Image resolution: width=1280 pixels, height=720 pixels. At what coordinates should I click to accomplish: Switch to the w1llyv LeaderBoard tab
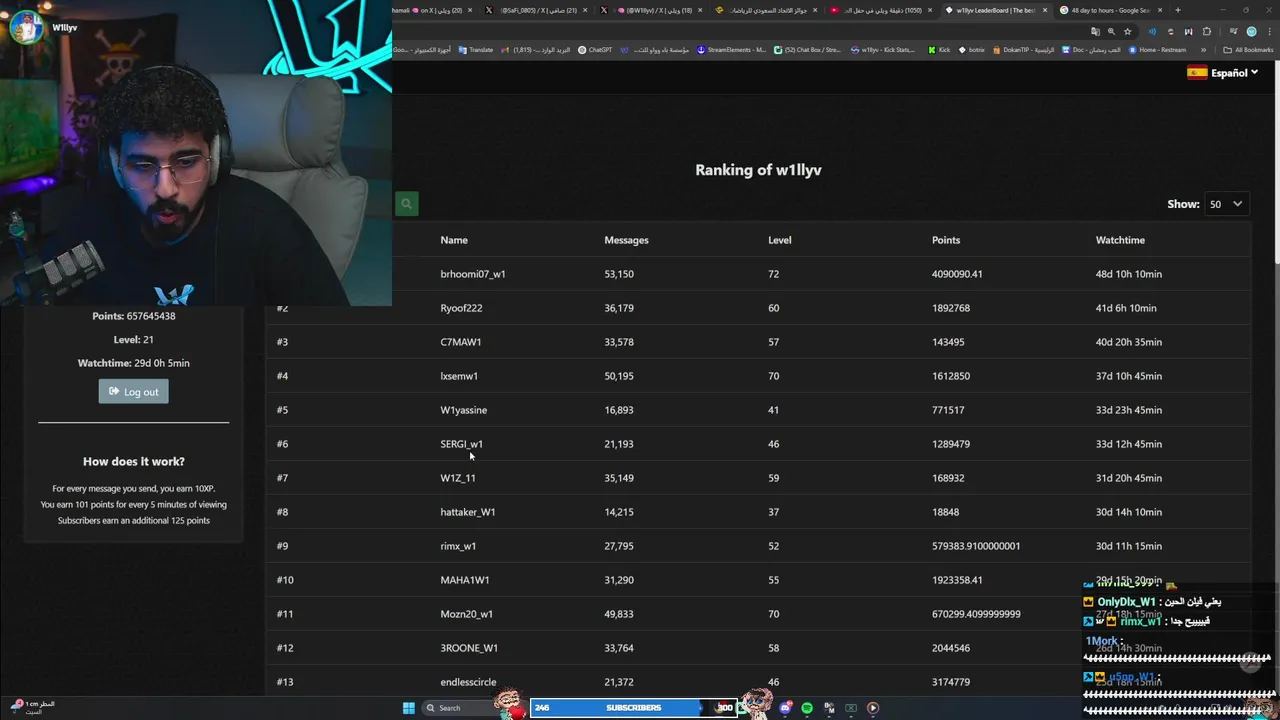point(995,10)
